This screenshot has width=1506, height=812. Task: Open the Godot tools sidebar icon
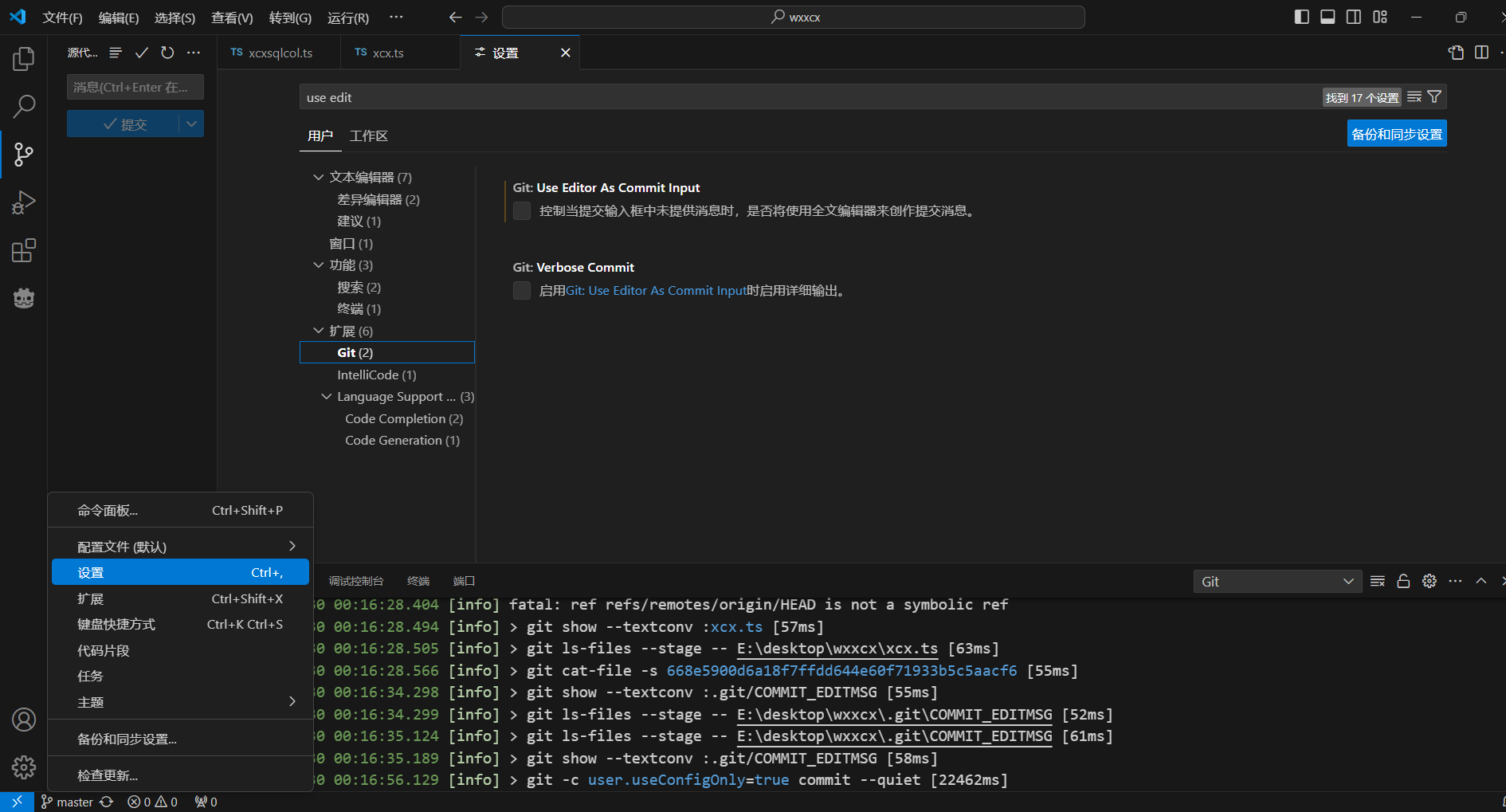click(24, 298)
